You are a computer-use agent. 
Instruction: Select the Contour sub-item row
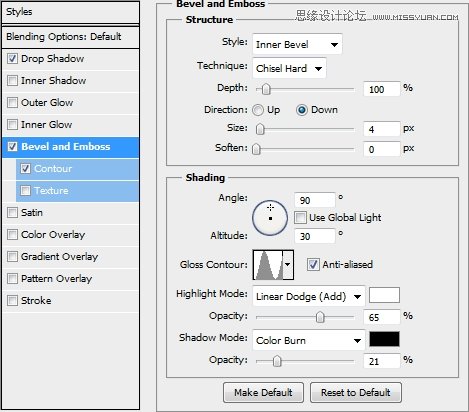tap(77, 169)
